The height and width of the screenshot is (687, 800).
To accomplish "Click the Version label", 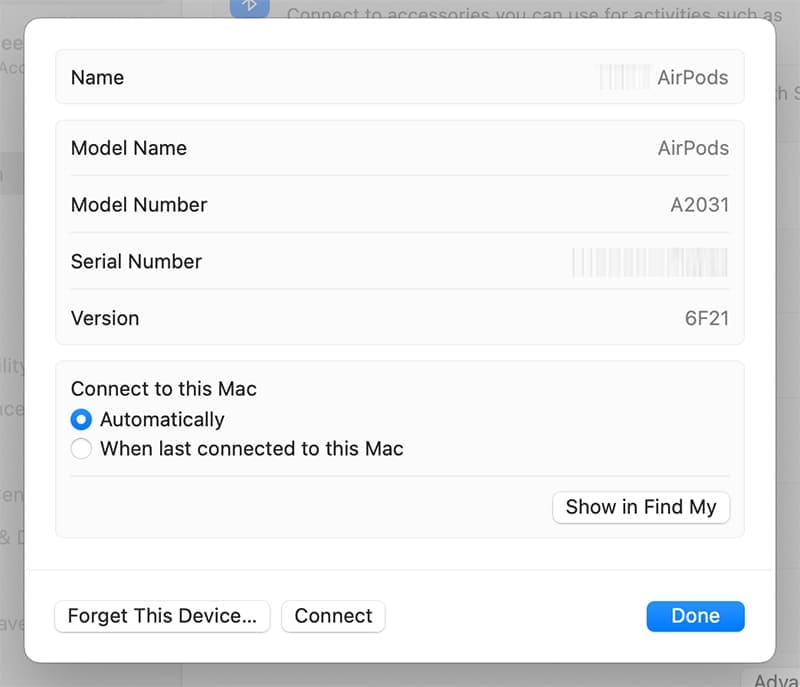I will 105,319.
